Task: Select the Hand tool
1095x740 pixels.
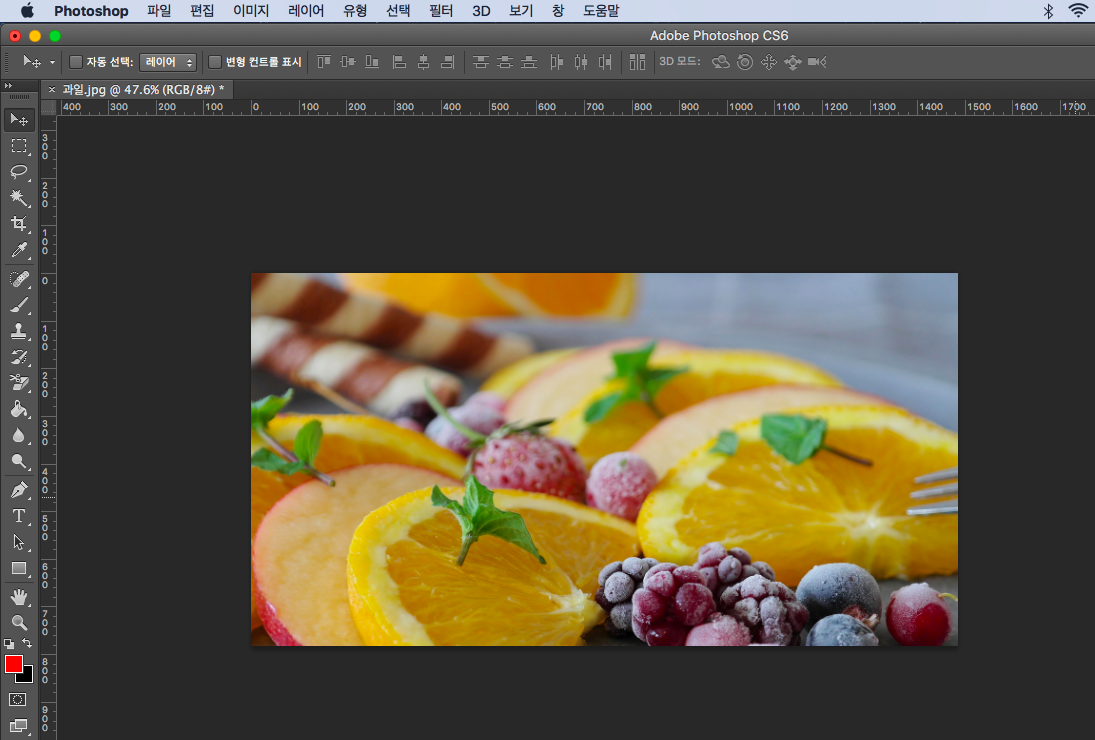Action: coord(19,597)
